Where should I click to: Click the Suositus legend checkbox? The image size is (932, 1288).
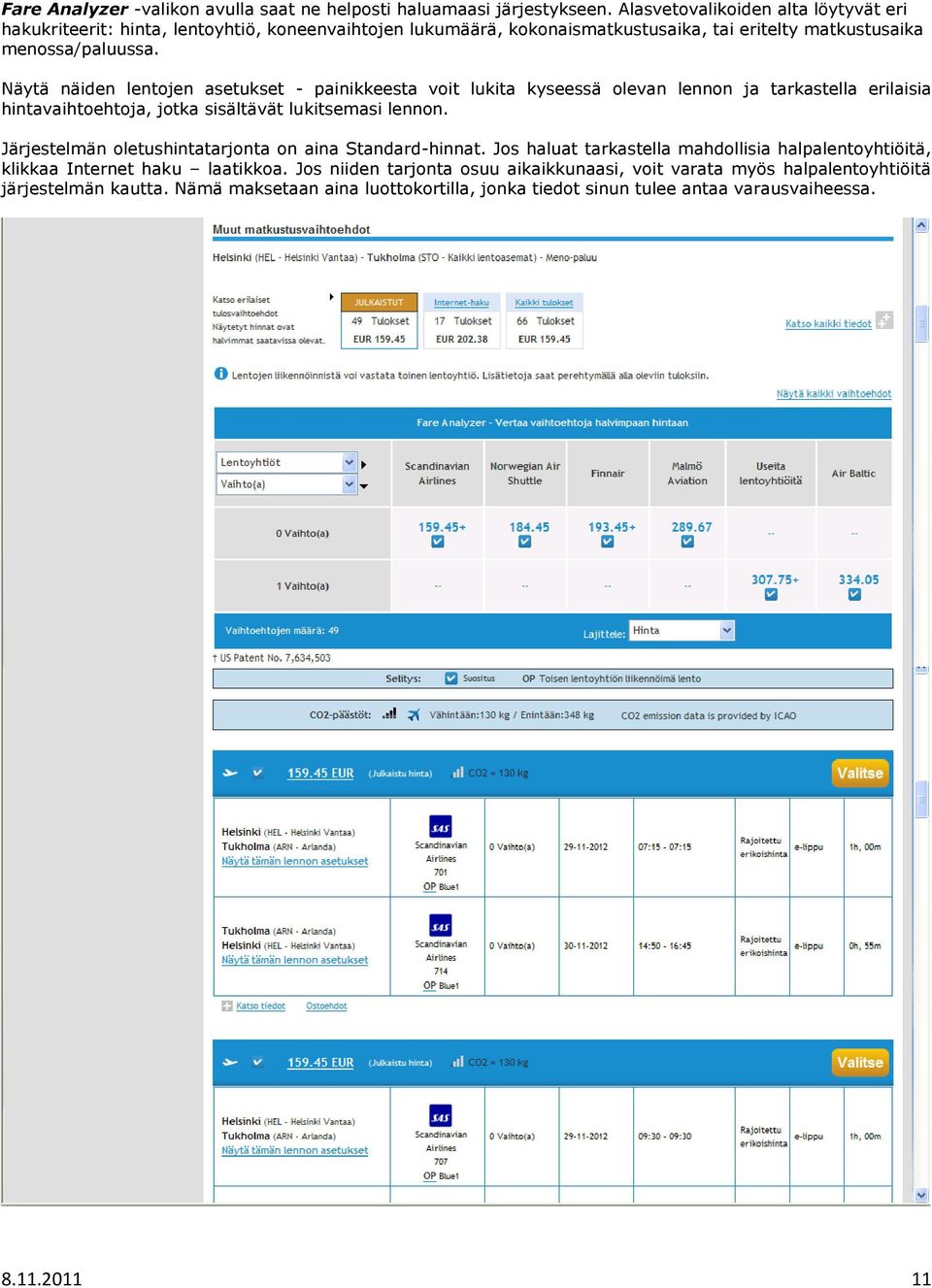pos(451,678)
